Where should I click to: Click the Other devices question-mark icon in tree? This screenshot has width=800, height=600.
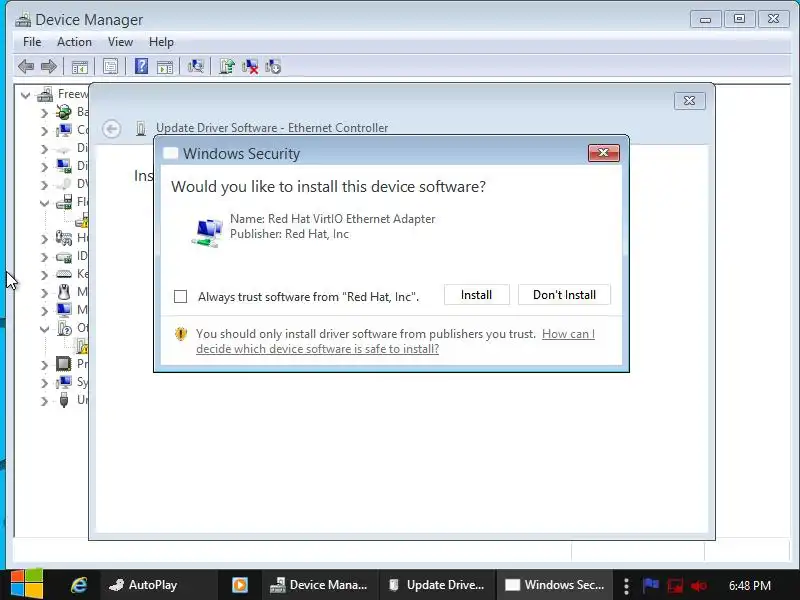pyautogui.click(x=64, y=328)
